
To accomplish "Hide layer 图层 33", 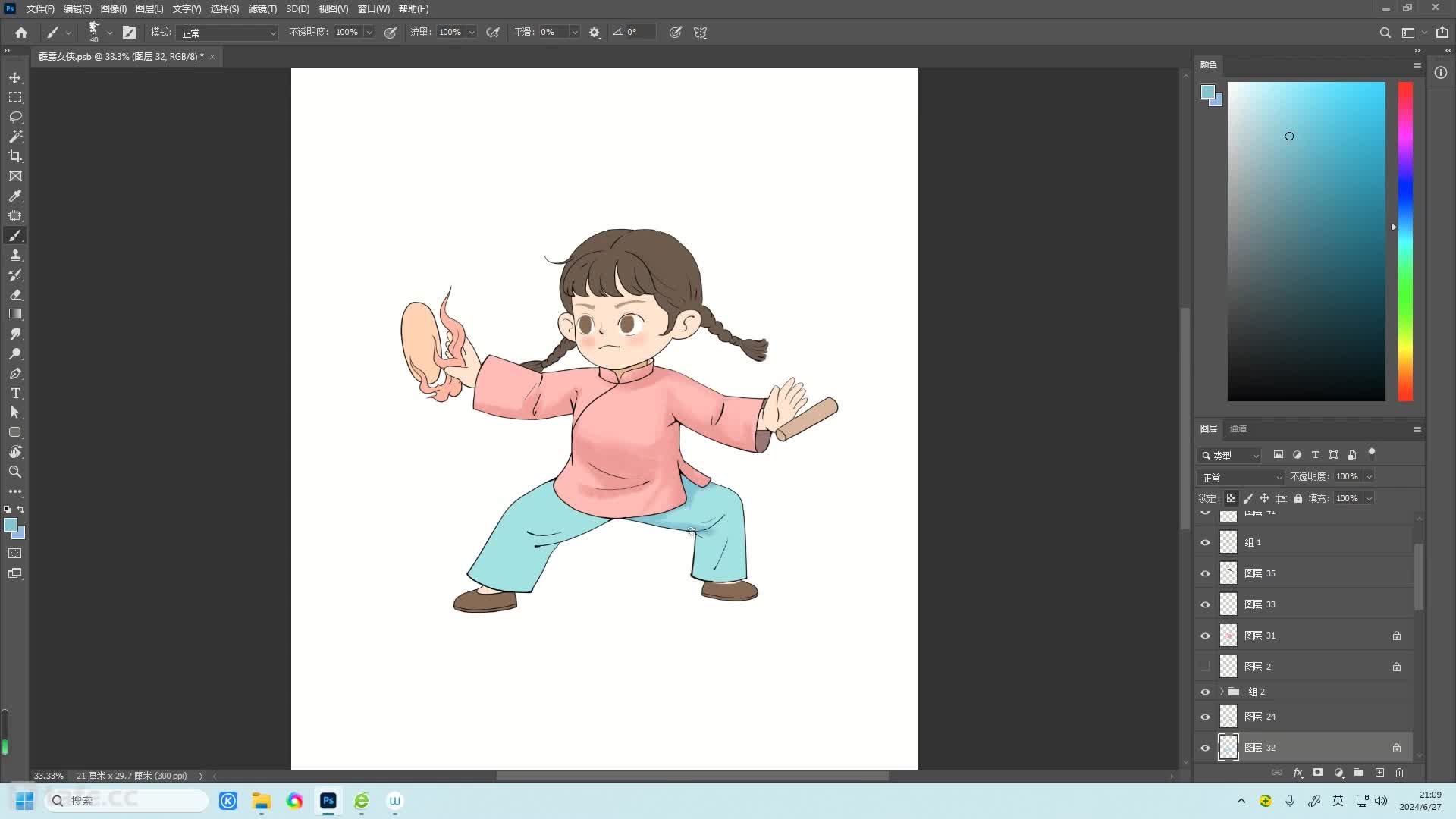I will 1205,604.
